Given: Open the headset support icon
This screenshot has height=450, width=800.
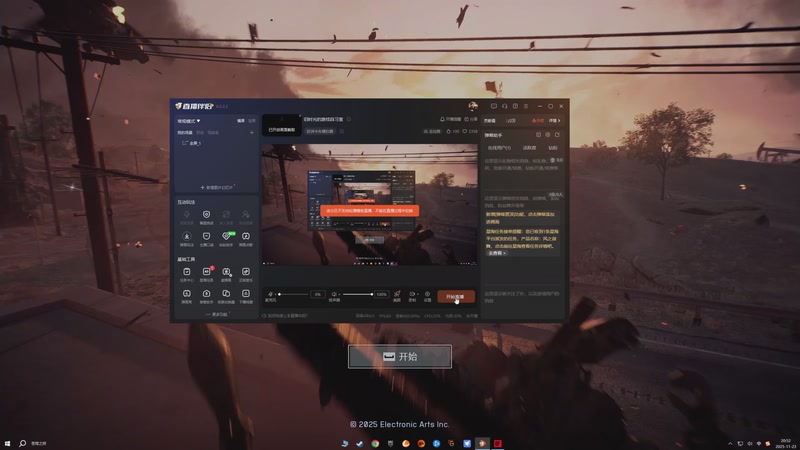Looking at the screenshot, I should [504, 106].
